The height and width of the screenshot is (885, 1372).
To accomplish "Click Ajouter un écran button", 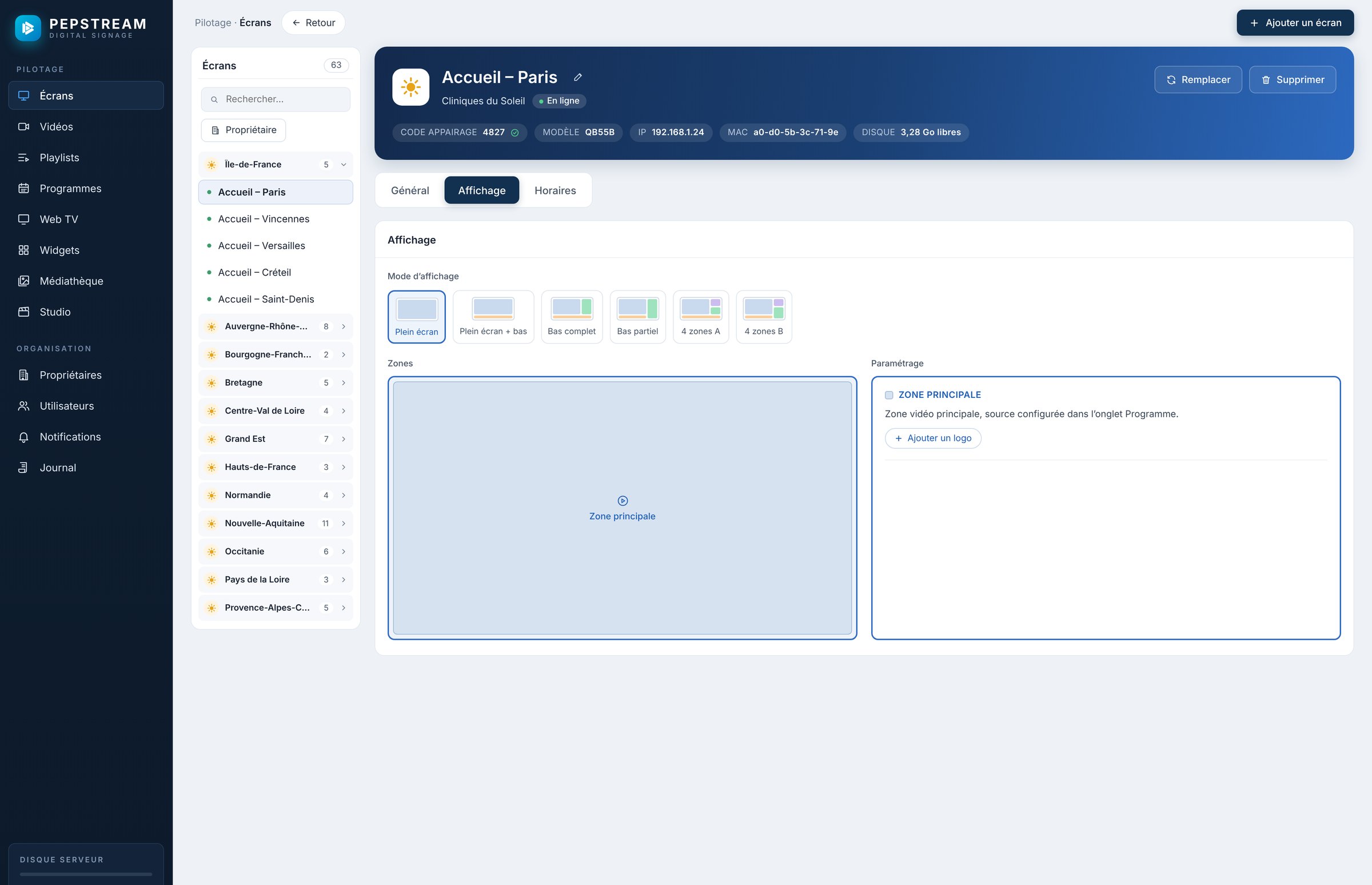I will coord(1295,23).
